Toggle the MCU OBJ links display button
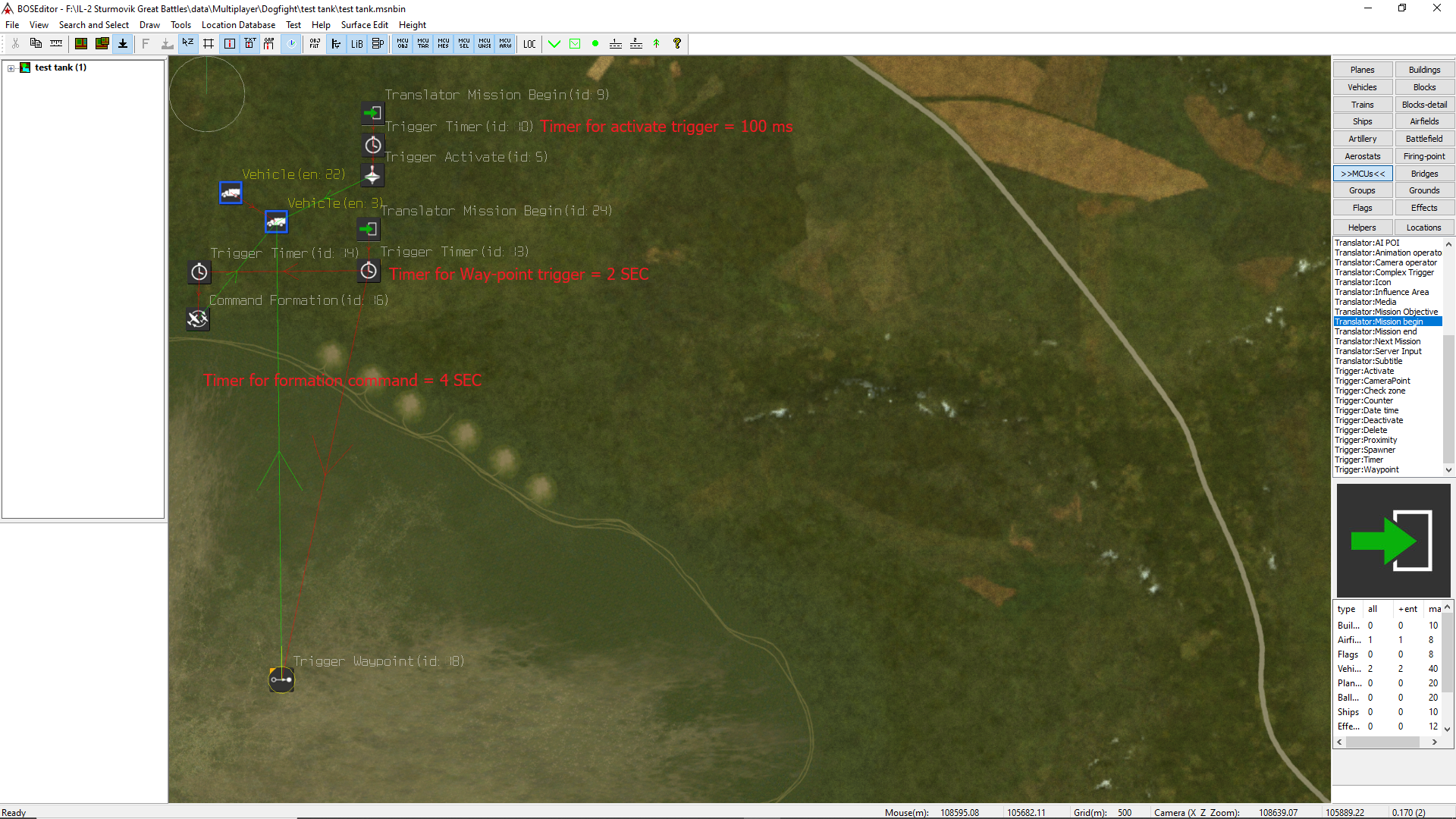 point(403,44)
